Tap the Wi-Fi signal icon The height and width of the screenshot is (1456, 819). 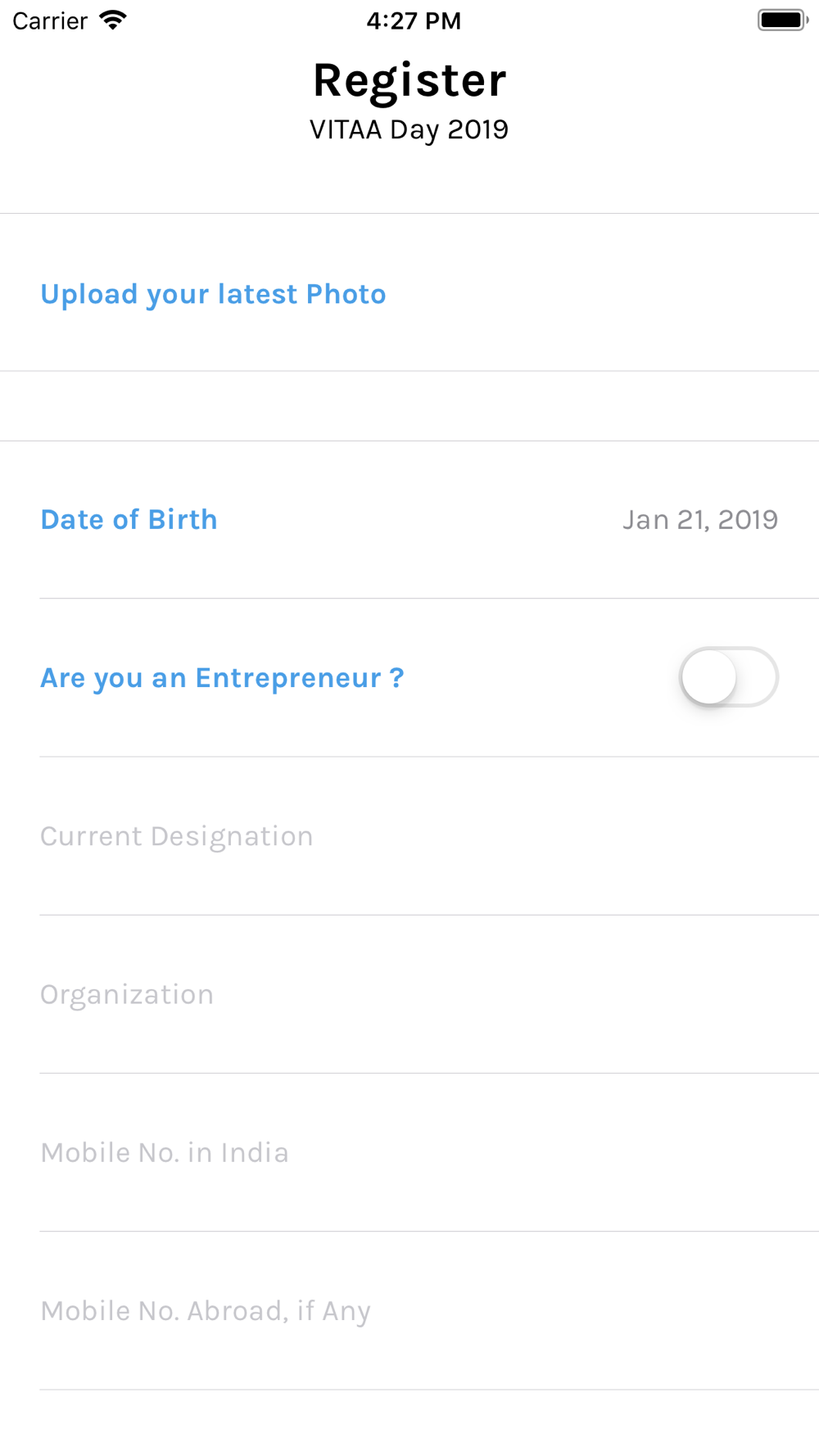113,20
